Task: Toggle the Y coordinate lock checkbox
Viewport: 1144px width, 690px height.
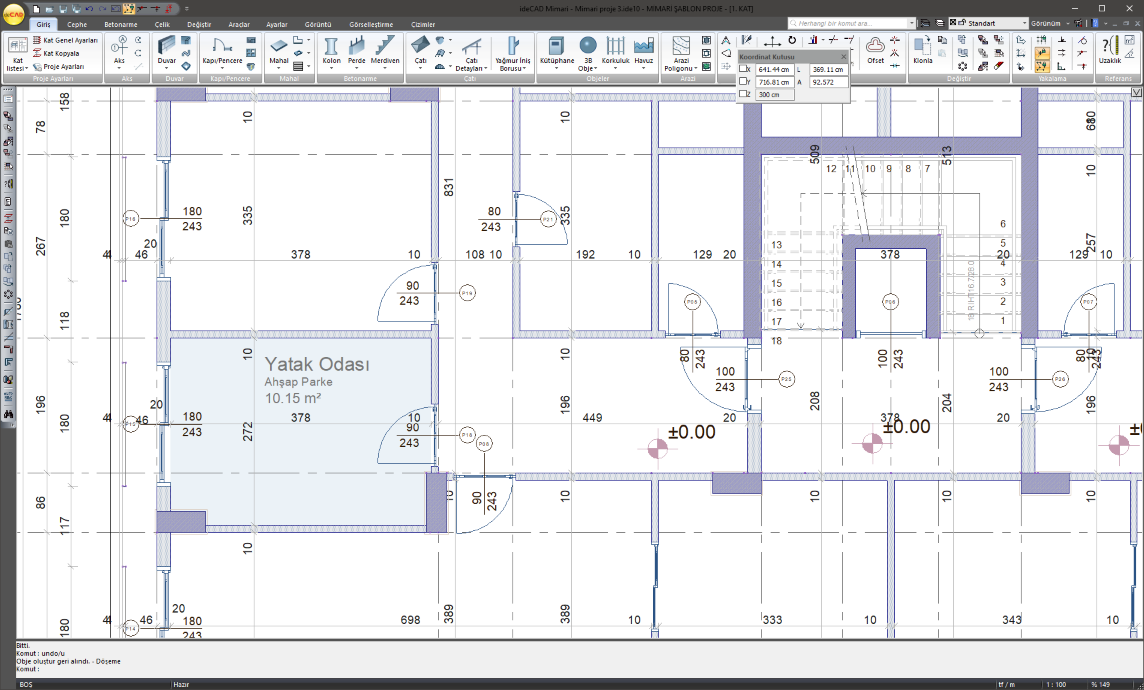Action: (x=743, y=82)
